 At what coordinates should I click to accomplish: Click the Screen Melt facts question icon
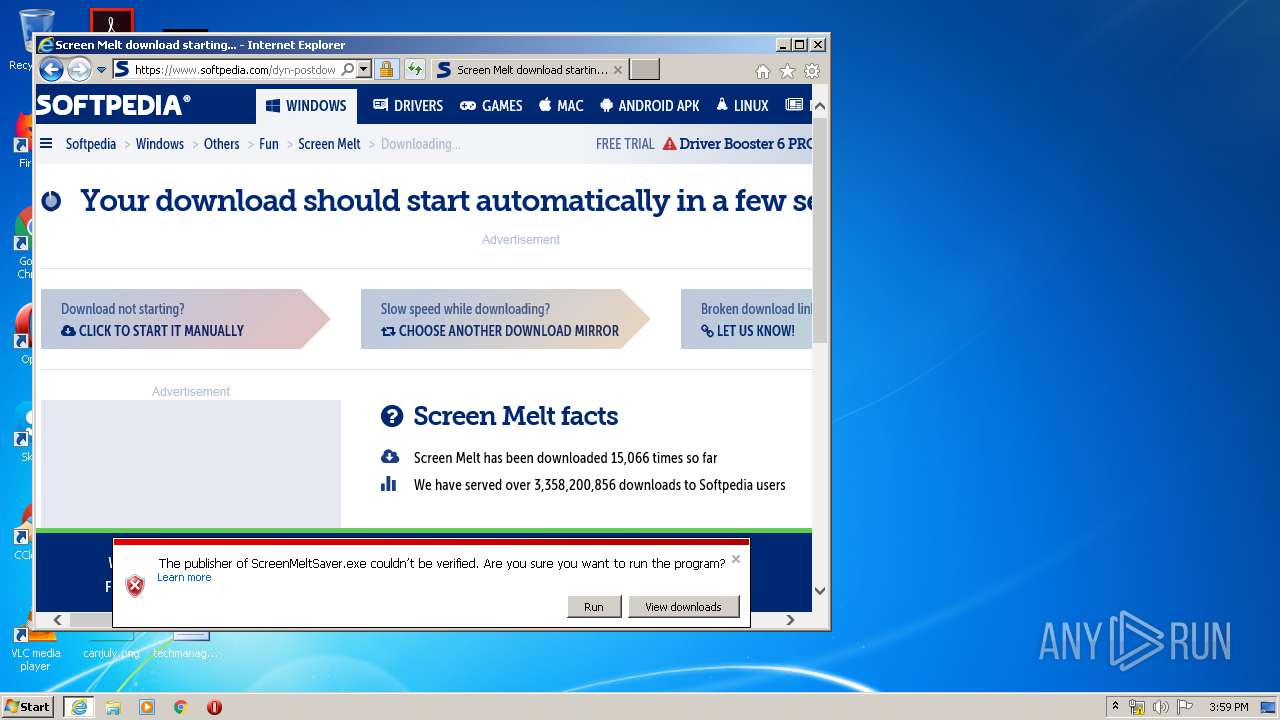(x=392, y=416)
